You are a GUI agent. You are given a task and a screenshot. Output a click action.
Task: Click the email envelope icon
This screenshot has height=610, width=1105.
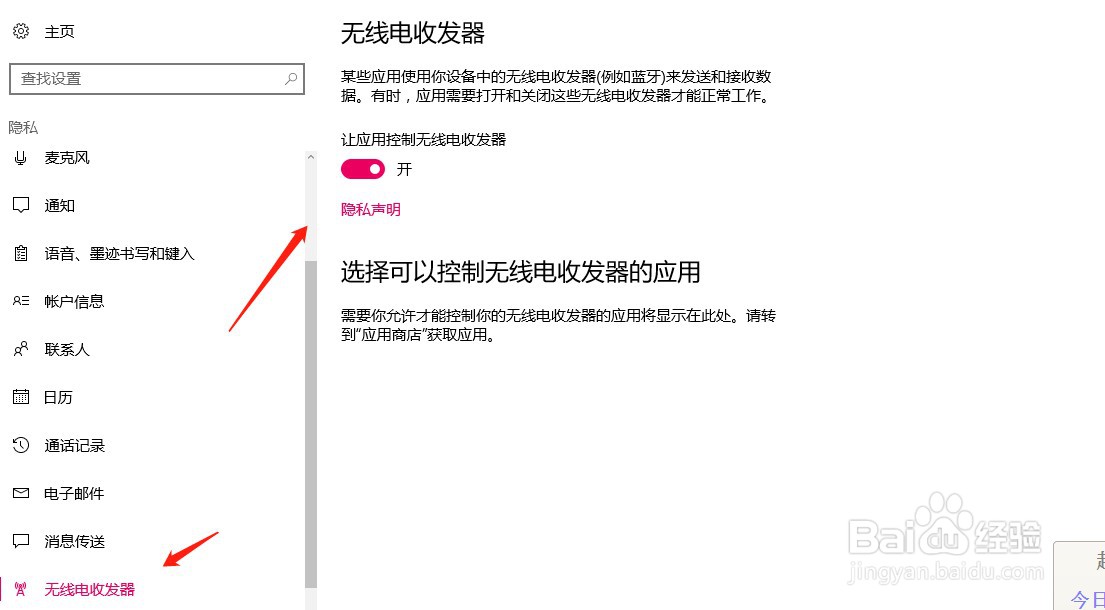(x=21, y=493)
